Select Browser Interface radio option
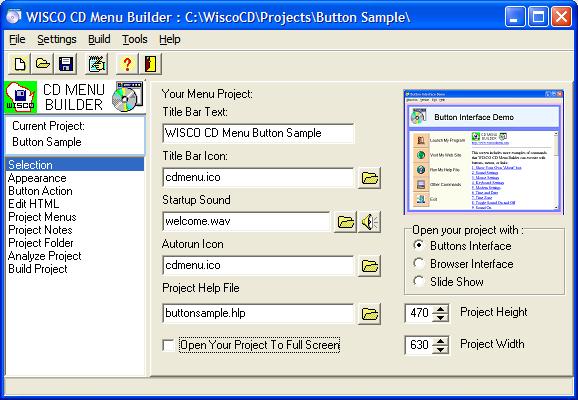 (418, 263)
